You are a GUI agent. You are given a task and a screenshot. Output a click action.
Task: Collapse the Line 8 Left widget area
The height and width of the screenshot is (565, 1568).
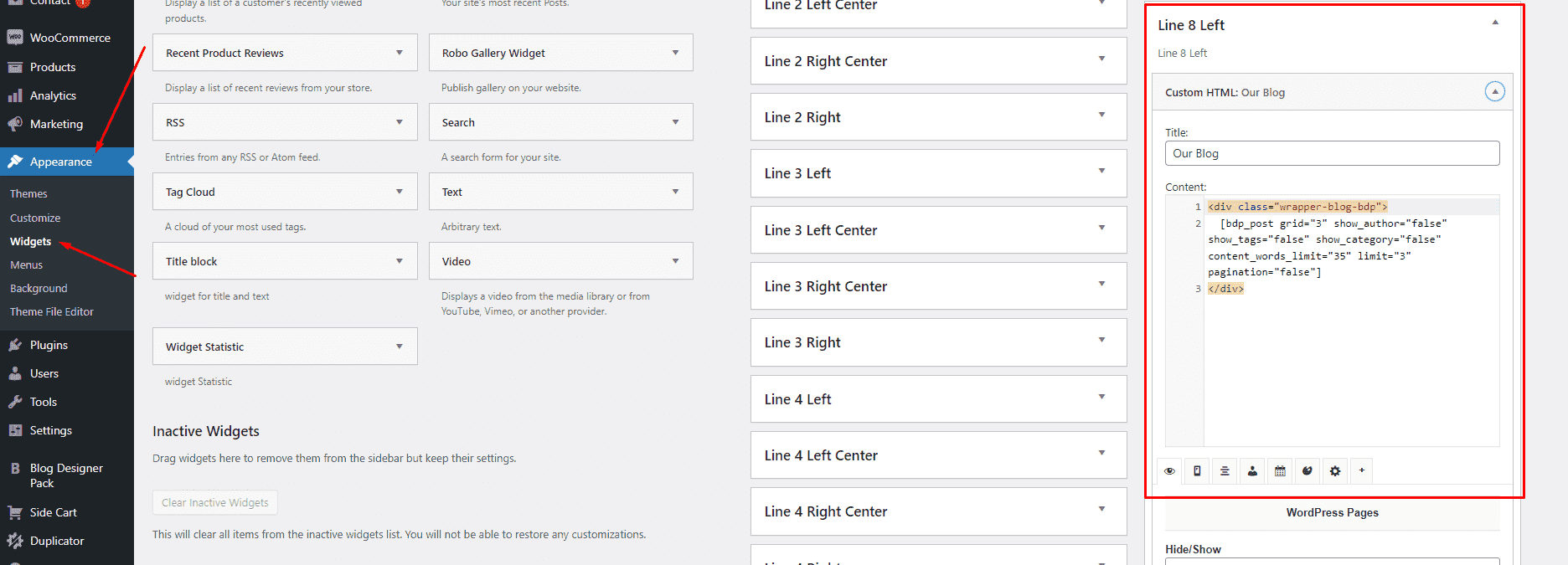tap(1495, 23)
